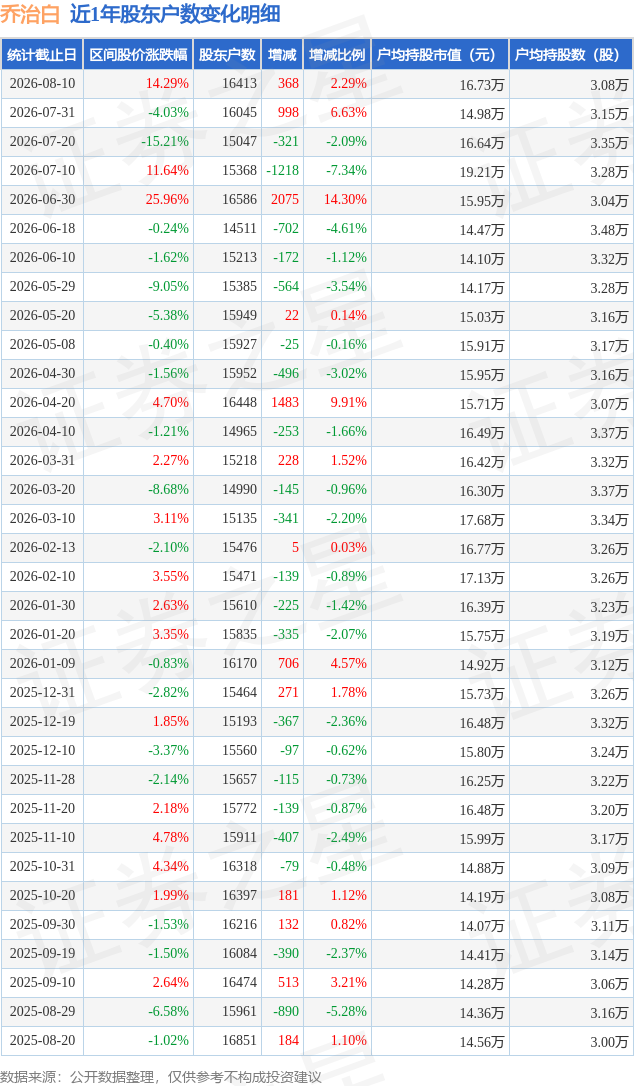Screen dimensions: 634x1086
Task: Click the 2025-12-31 date cell
Action: click(42, 693)
